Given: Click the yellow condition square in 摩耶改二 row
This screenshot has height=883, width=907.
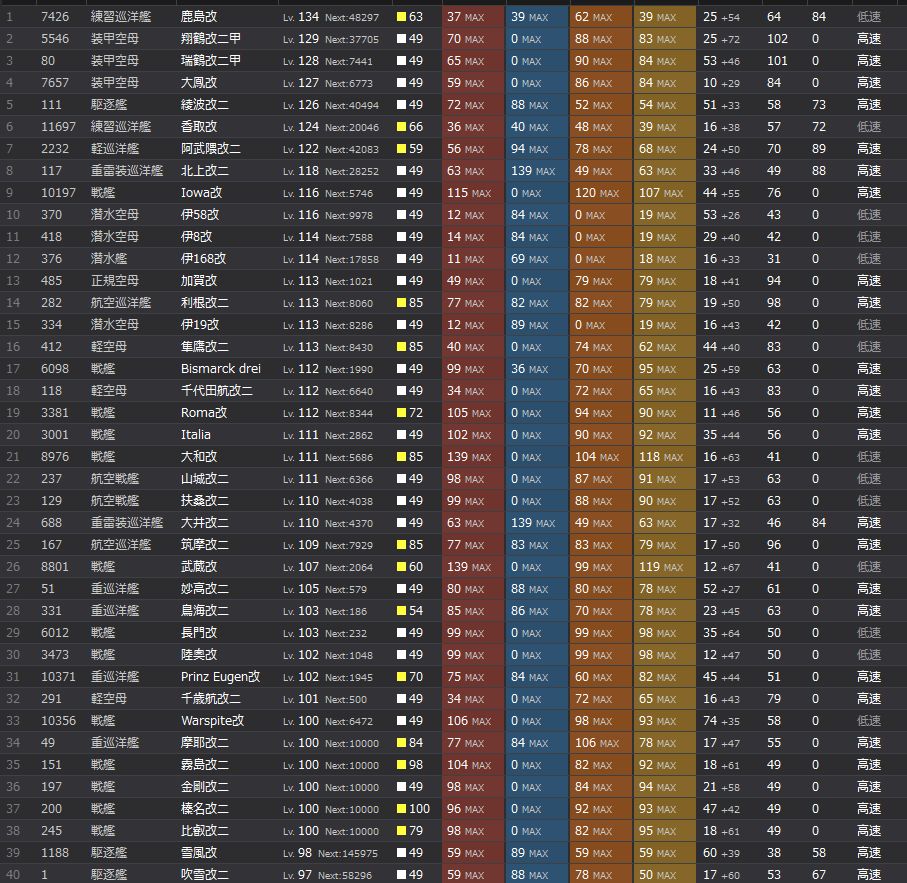Looking at the screenshot, I should point(401,742).
